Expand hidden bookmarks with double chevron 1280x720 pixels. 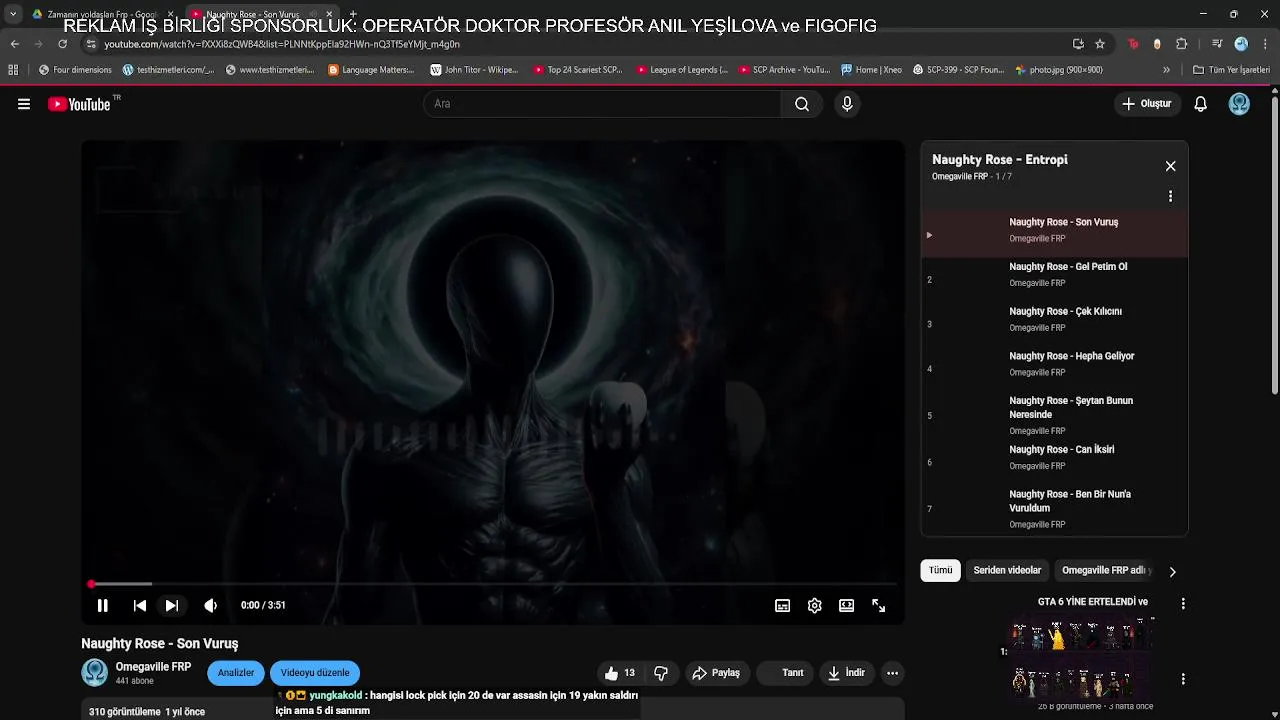1166,70
